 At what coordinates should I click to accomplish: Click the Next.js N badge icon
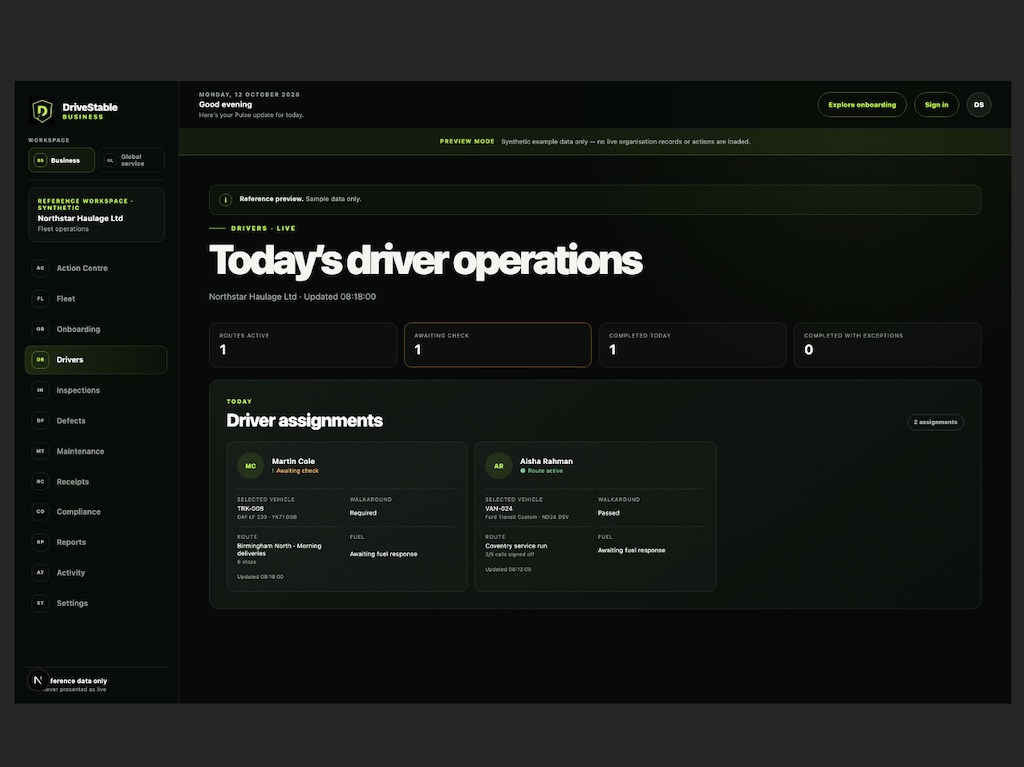point(38,680)
